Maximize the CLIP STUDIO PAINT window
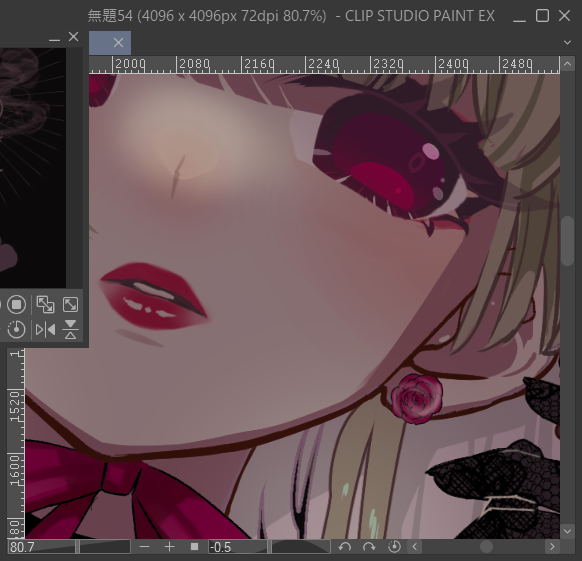The width and height of the screenshot is (582, 561). (x=542, y=16)
